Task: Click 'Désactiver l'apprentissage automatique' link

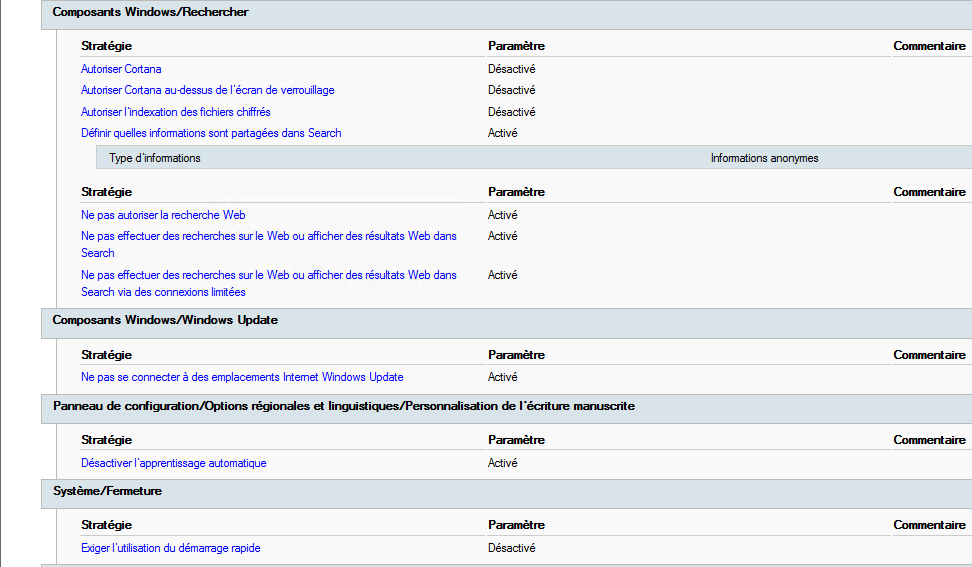Action: coord(173,463)
